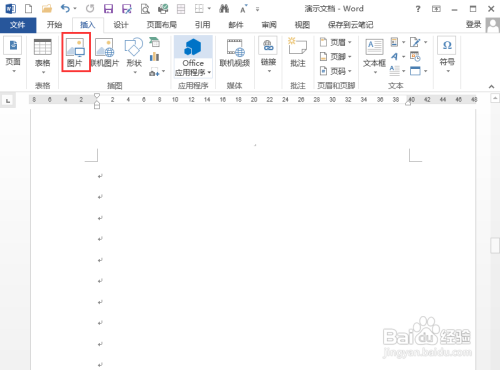Image resolution: width=500 pixels, height=370 pixels.
Task: Insert a chart using the bar chart icon
Action: pos(154,57)
